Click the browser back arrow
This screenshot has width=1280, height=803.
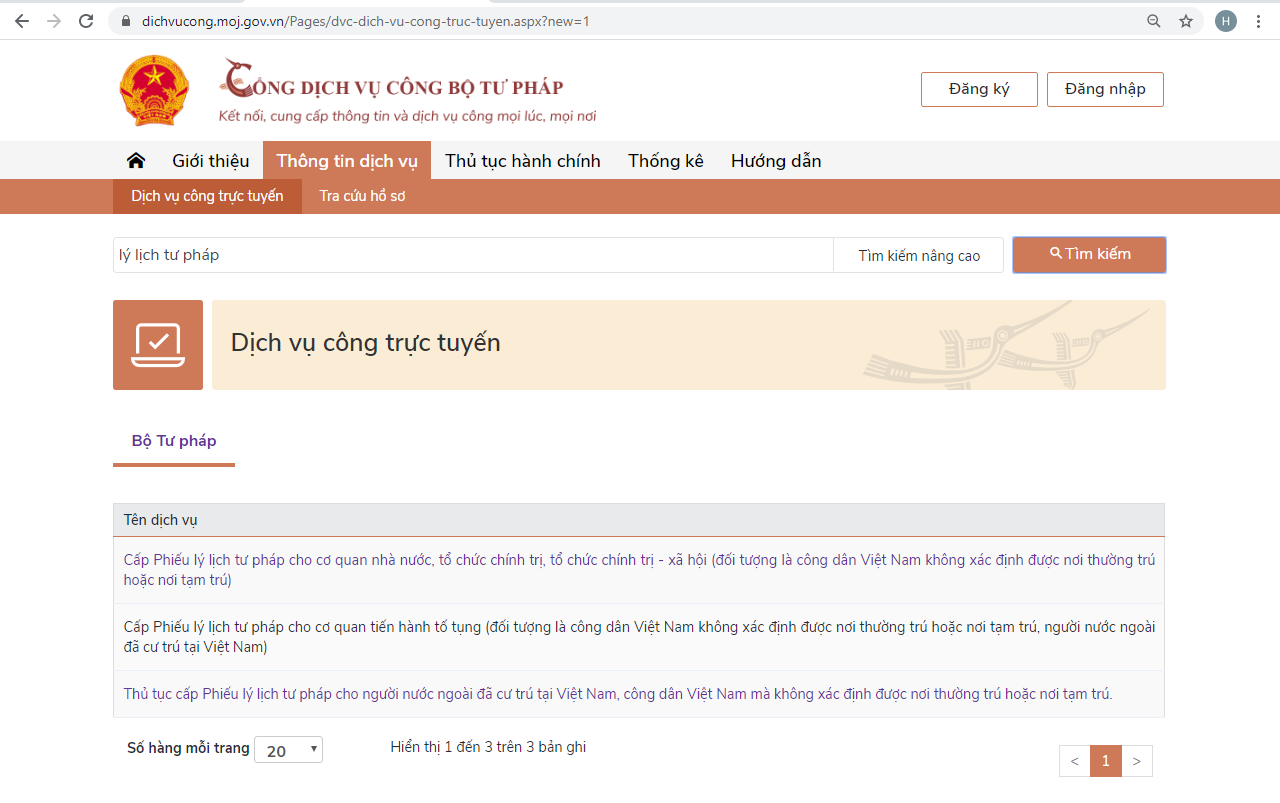coord(22,21)
